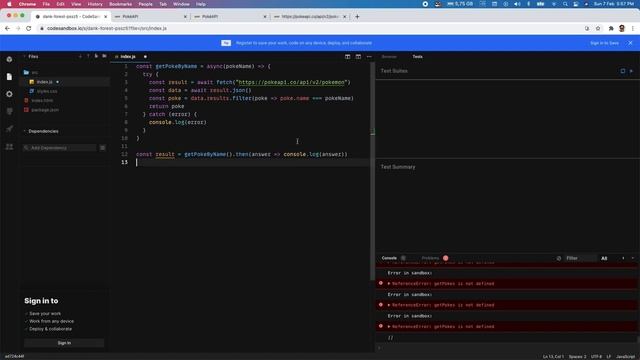Image resolution: width=640 pixels, height=360 pixels.
Task: Open a new Chrome tab with the plus icon
Action: (x=357, y=17)
